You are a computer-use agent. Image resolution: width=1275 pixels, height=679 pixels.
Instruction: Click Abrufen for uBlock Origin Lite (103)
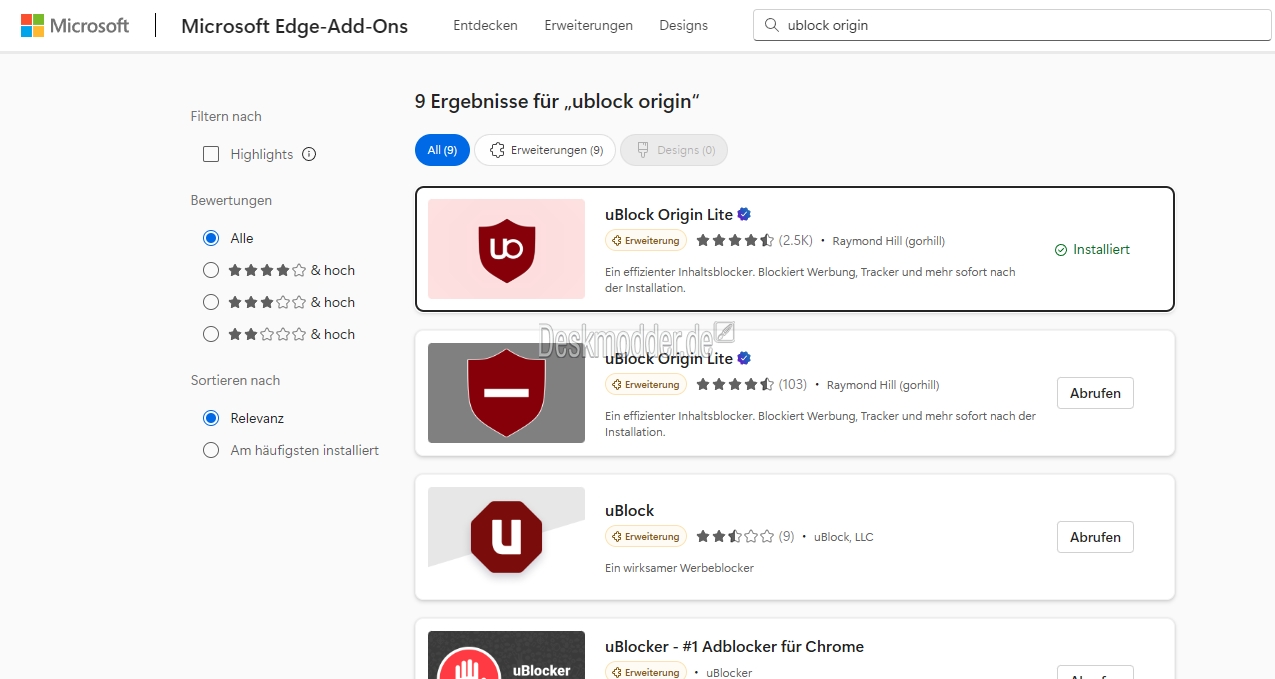click(x=1095, y=393)
